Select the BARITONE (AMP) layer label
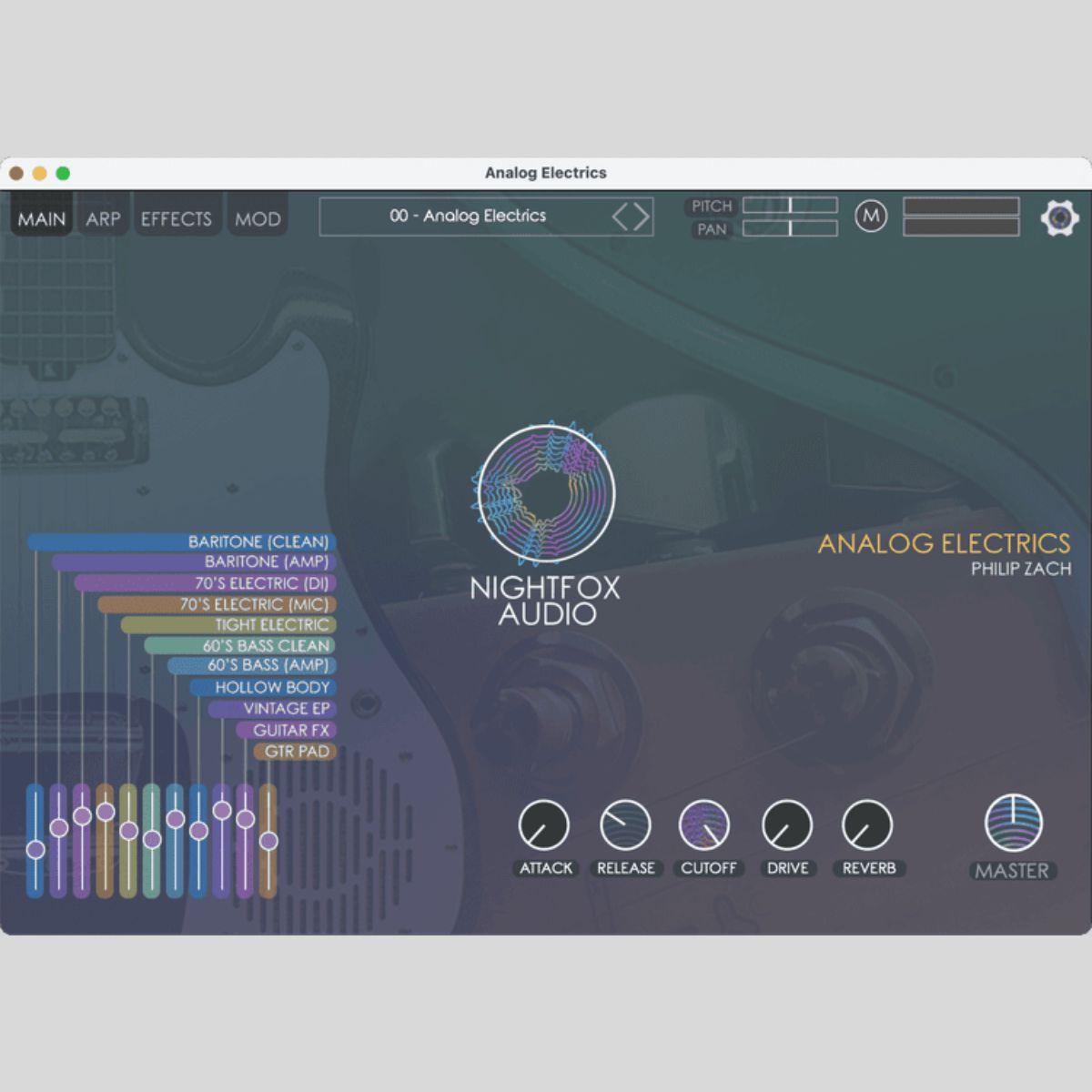This screenshot has width=1092, height=1092. [x=194, y=561]
